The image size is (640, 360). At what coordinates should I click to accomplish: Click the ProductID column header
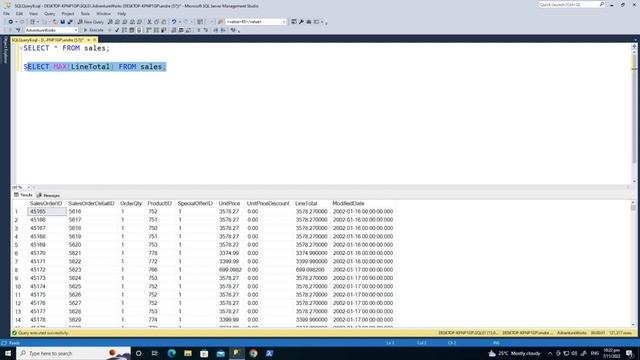point(160,203)
